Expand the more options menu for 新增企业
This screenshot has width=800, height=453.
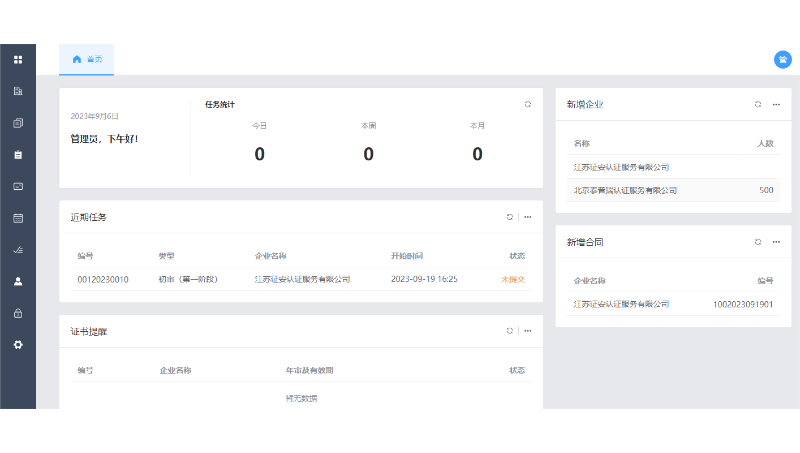pos(776,104)
